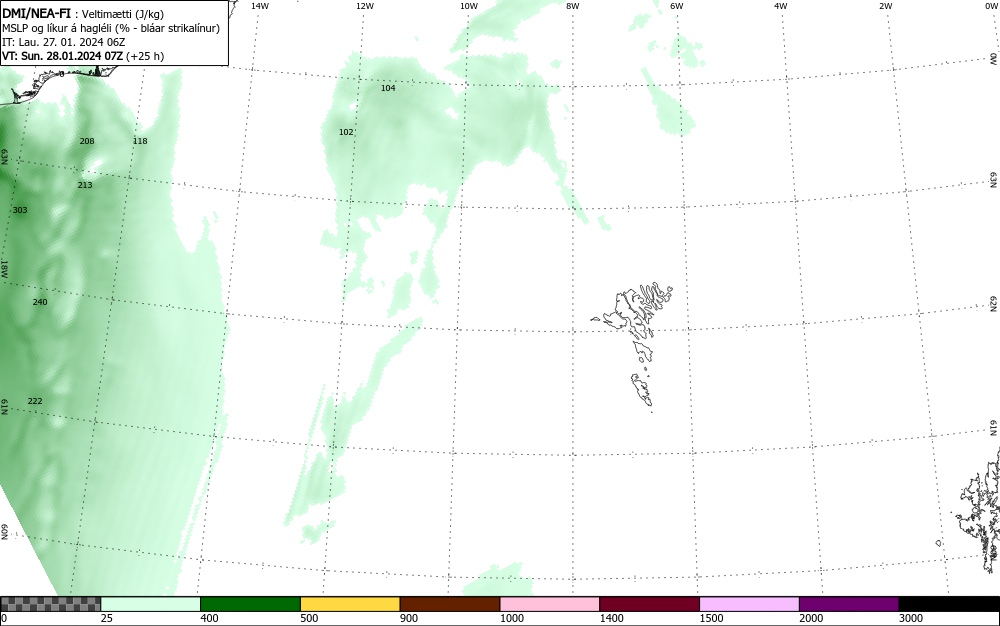The height and width of the screenshot is (626, 1000).
Task: Click the 'MSLP og líkur á hagléli' description line
Action: click(111, 28)
